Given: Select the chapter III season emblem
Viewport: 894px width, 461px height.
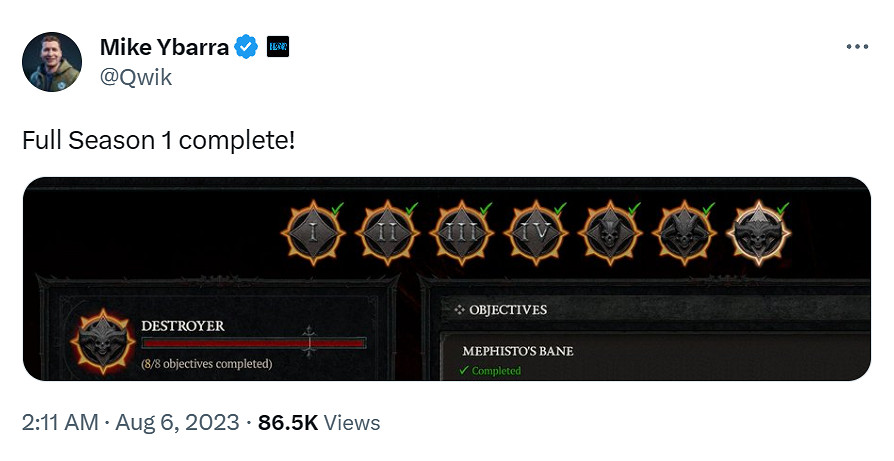Looking at the screenshot, I should click(460, 234).
